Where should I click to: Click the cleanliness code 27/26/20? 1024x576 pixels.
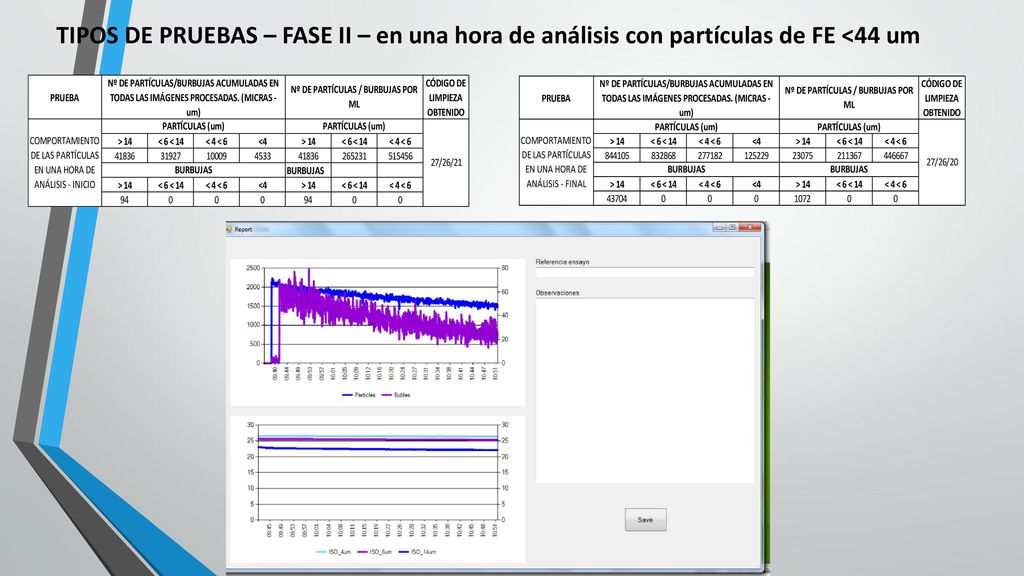pyautogui.click(x=942, y=162)
